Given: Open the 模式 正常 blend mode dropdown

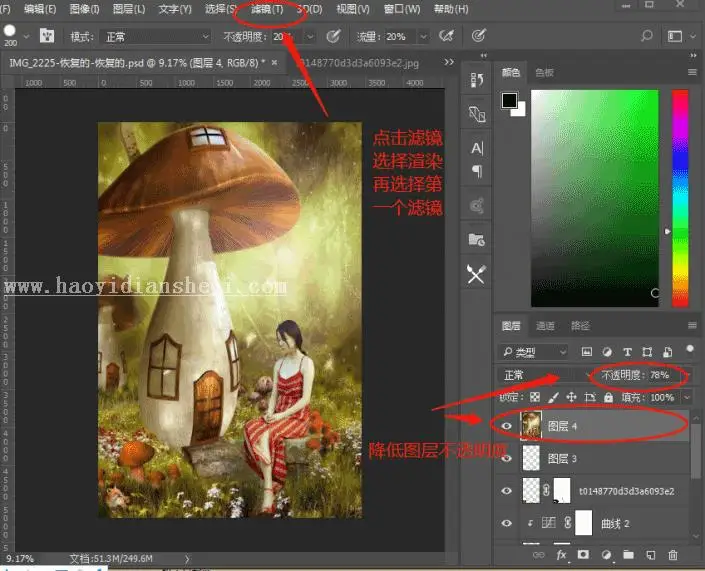Looking at the screenshot, I should click(x=155, y=36).
